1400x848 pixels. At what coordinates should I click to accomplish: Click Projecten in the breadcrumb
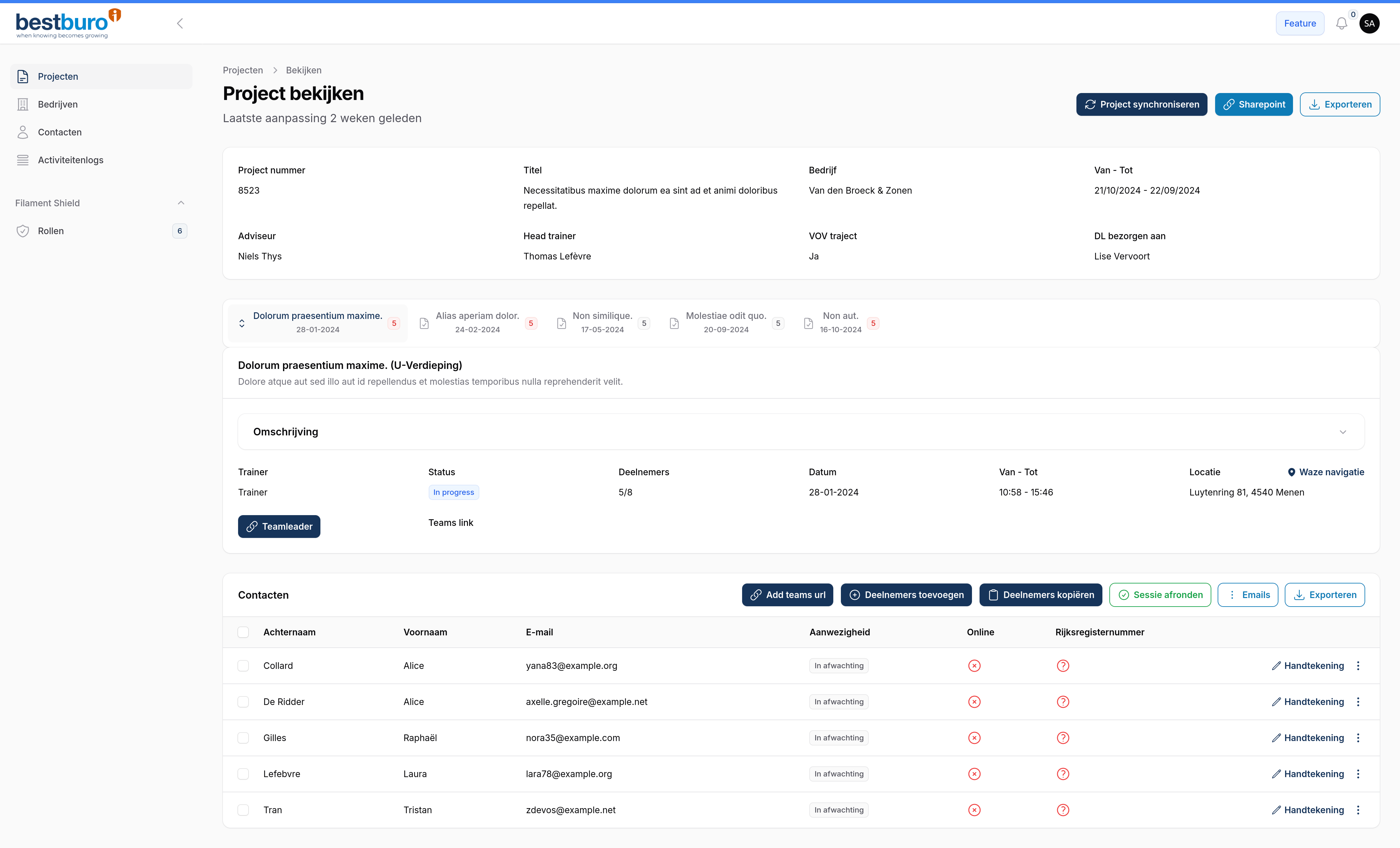243,71
